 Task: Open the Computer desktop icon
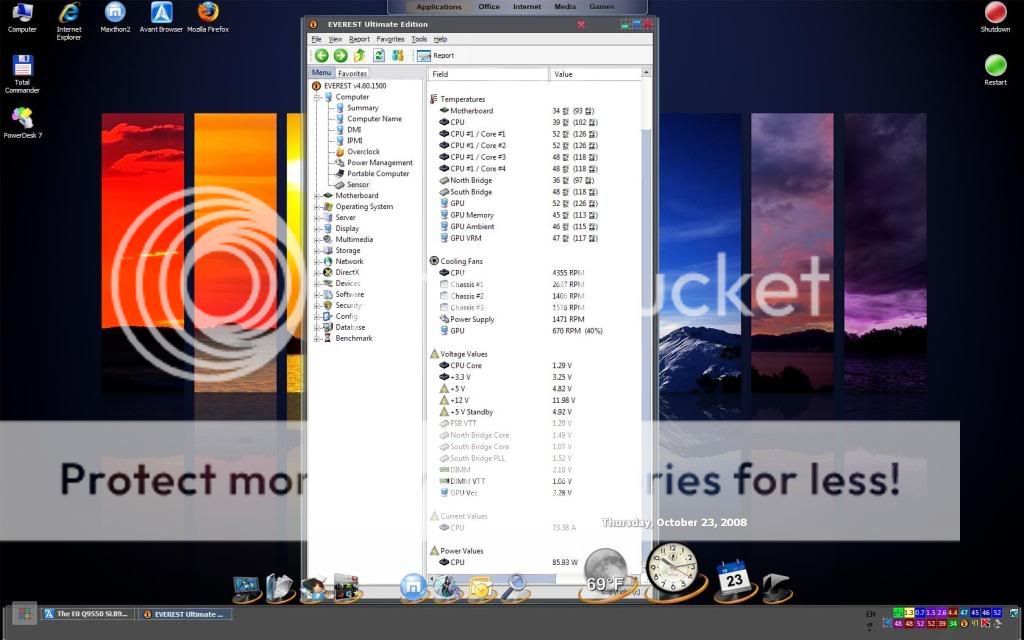(22, 17)
